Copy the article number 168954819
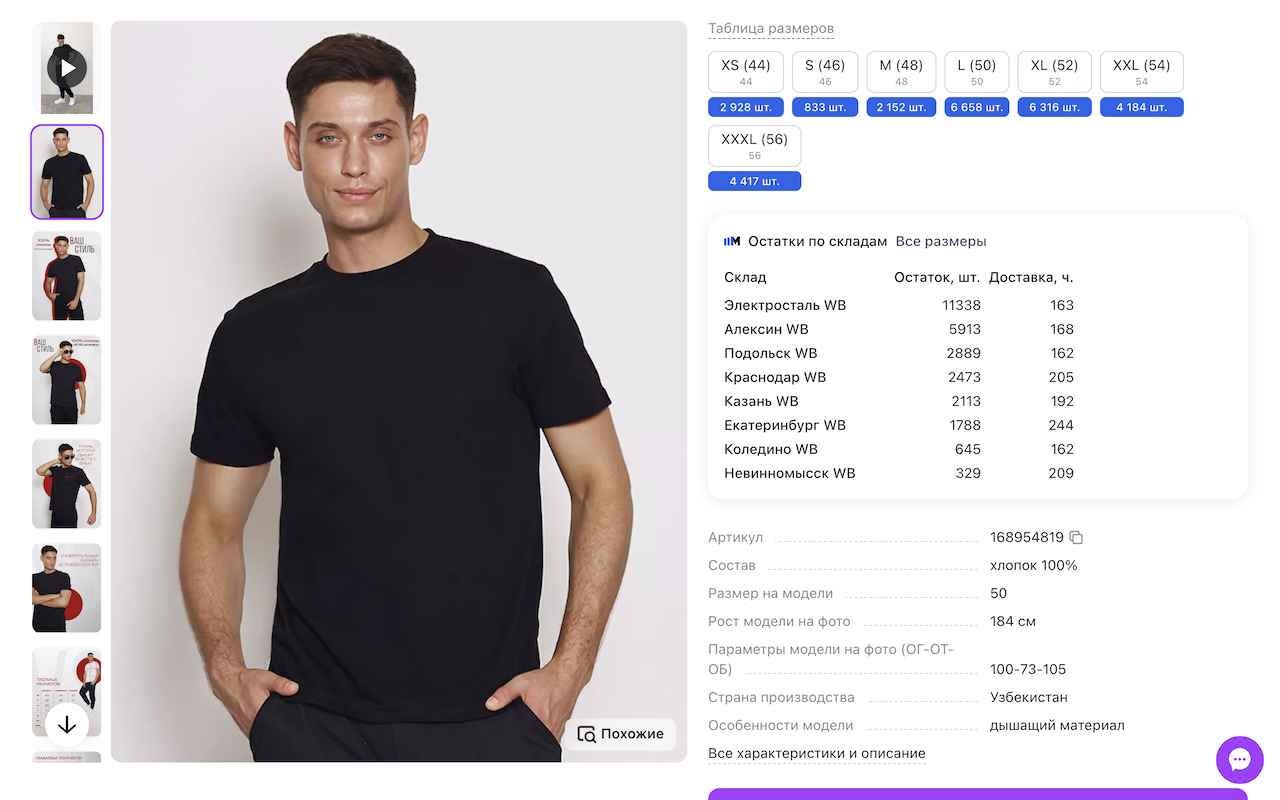This screenshot has width=1280, height=800. point(1075,537)
